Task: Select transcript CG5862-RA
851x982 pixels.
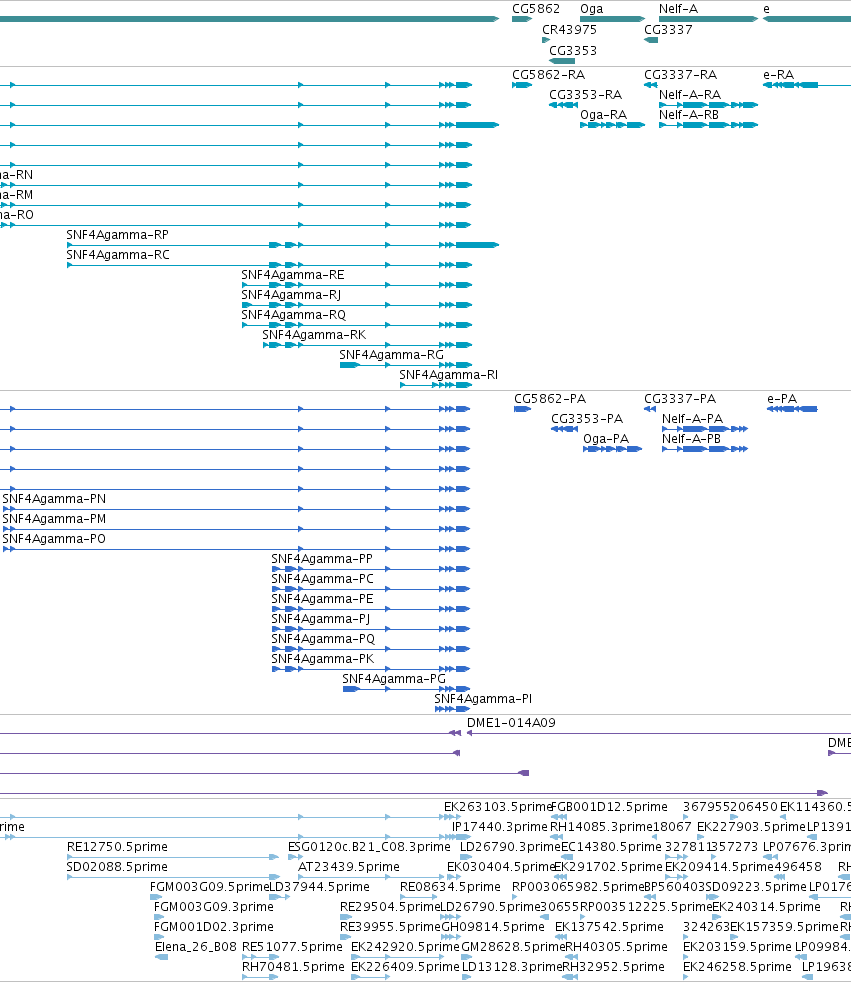Action: point(549,75)
